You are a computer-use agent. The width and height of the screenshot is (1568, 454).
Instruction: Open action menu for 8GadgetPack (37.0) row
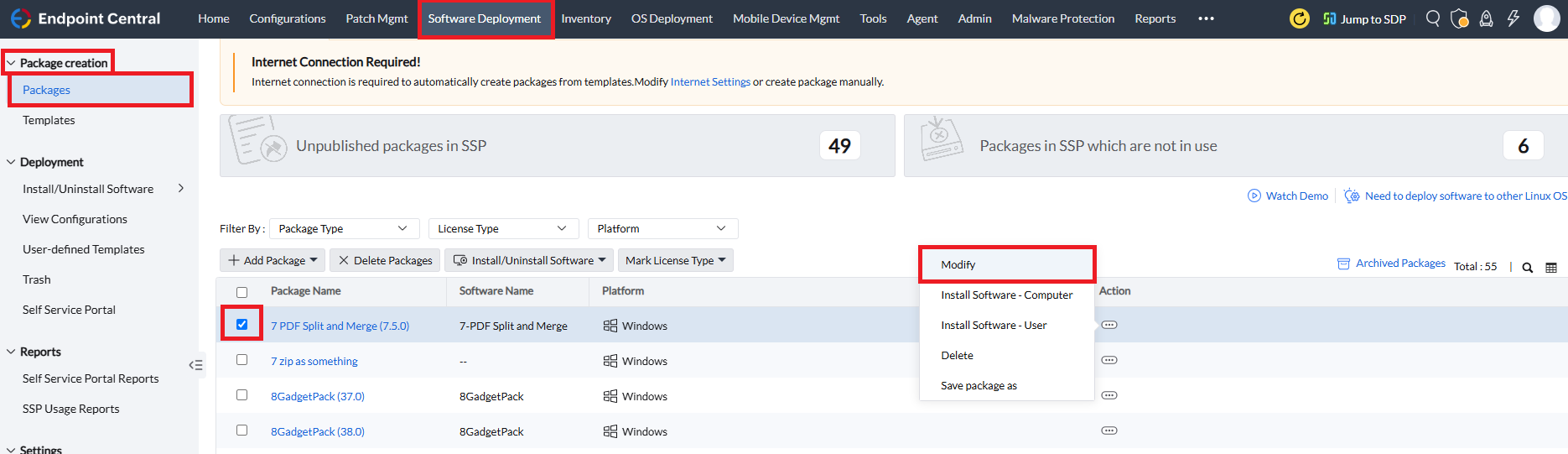pos(1109,395)
